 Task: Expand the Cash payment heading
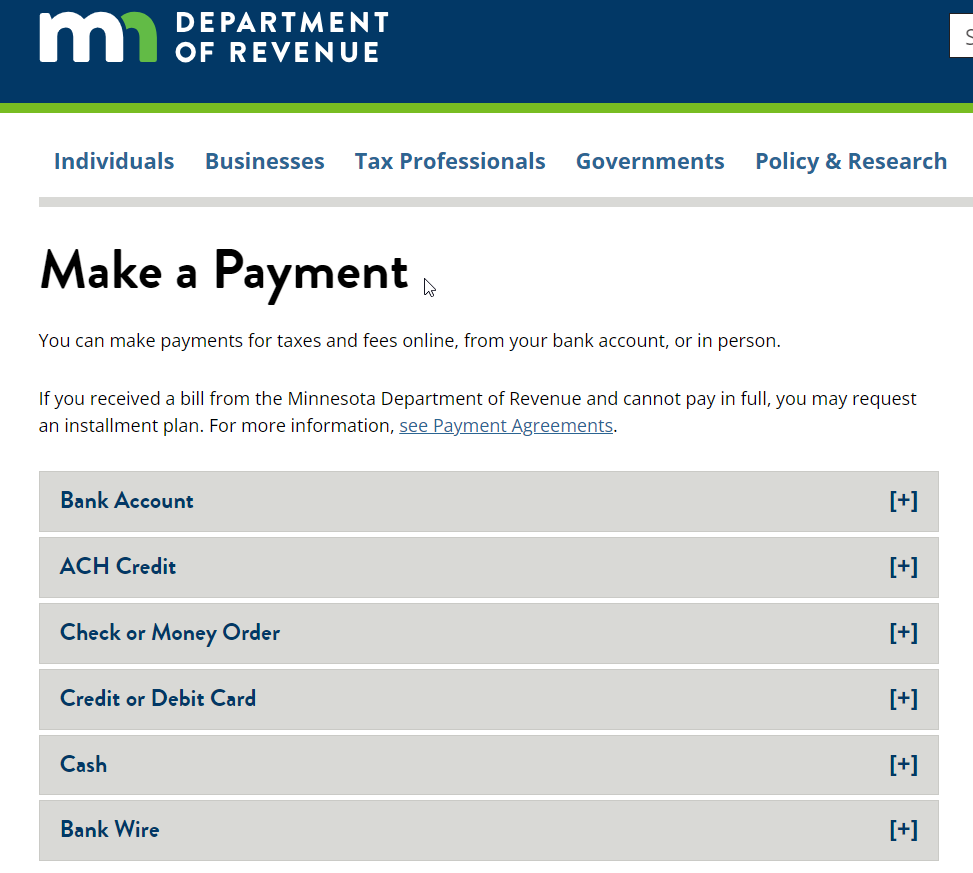pos(84,765)
